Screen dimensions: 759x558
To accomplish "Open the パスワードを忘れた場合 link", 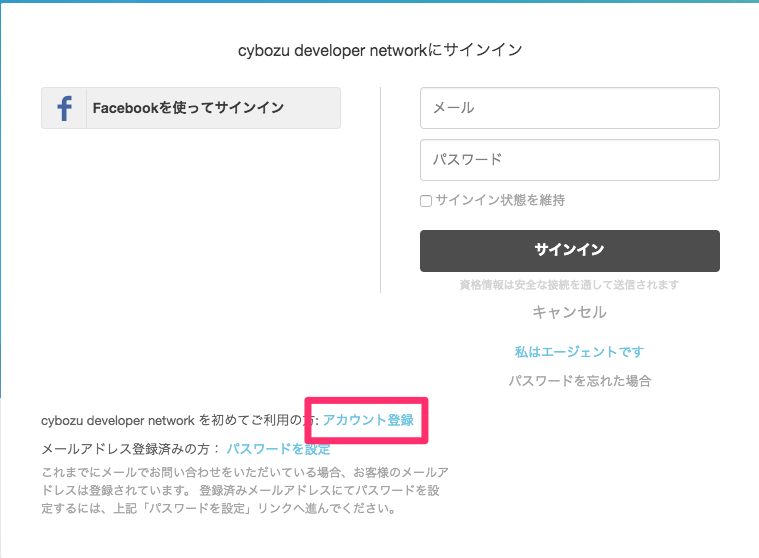I will pyautogui.click(x=579, y=381).
